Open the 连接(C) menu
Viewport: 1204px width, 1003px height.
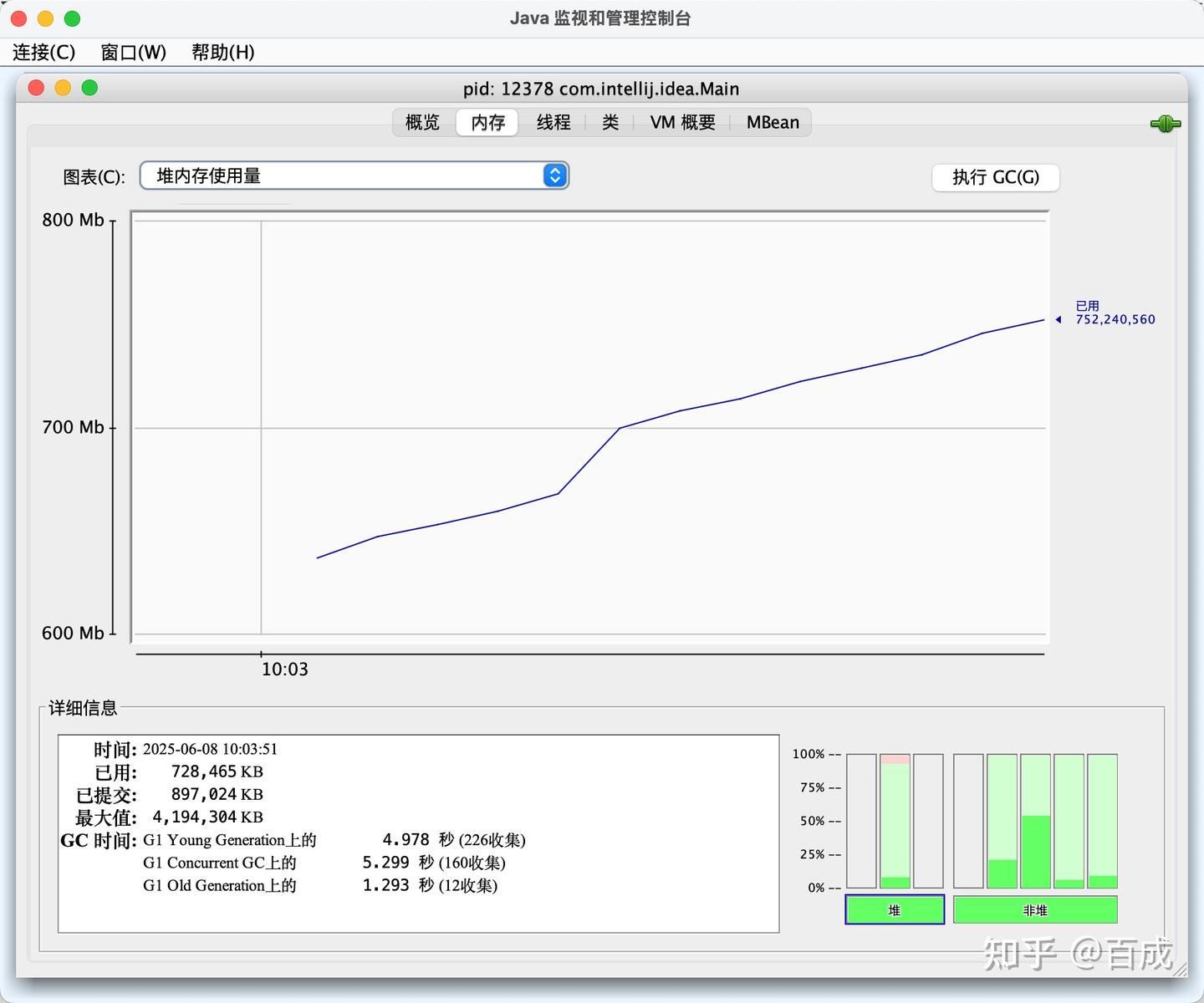click(x=43, y=52)
